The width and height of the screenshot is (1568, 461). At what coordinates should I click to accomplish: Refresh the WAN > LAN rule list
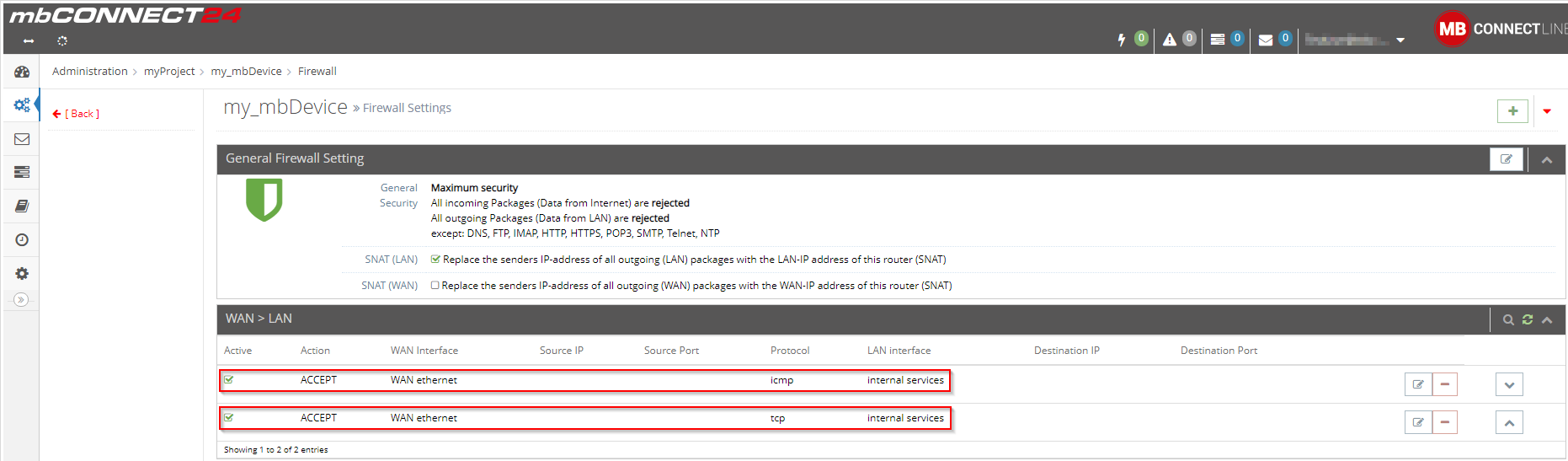pyautogui.click(x=1528, y=319)
